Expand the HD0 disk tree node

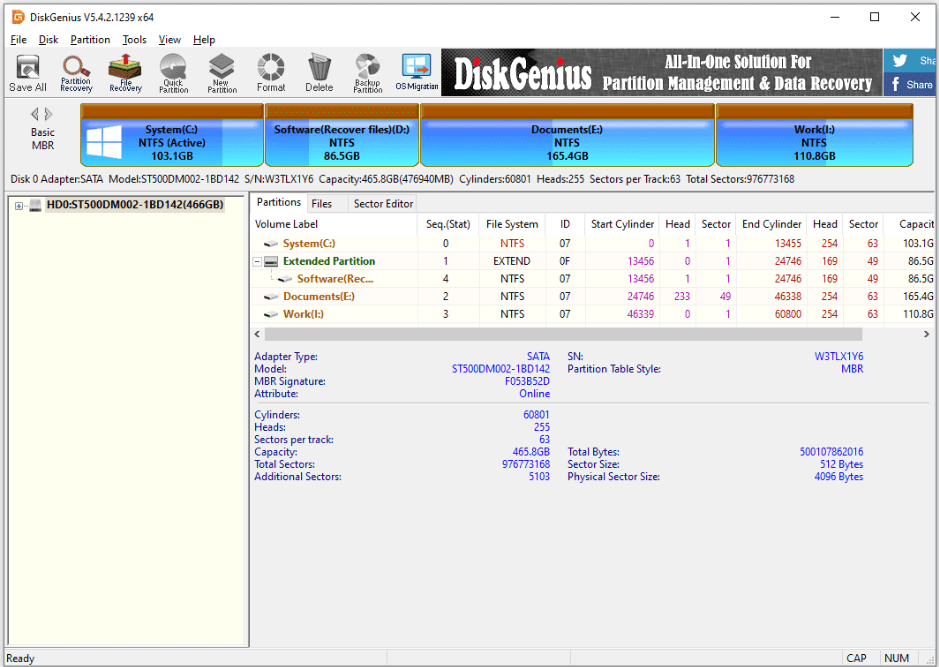point(19,205)
